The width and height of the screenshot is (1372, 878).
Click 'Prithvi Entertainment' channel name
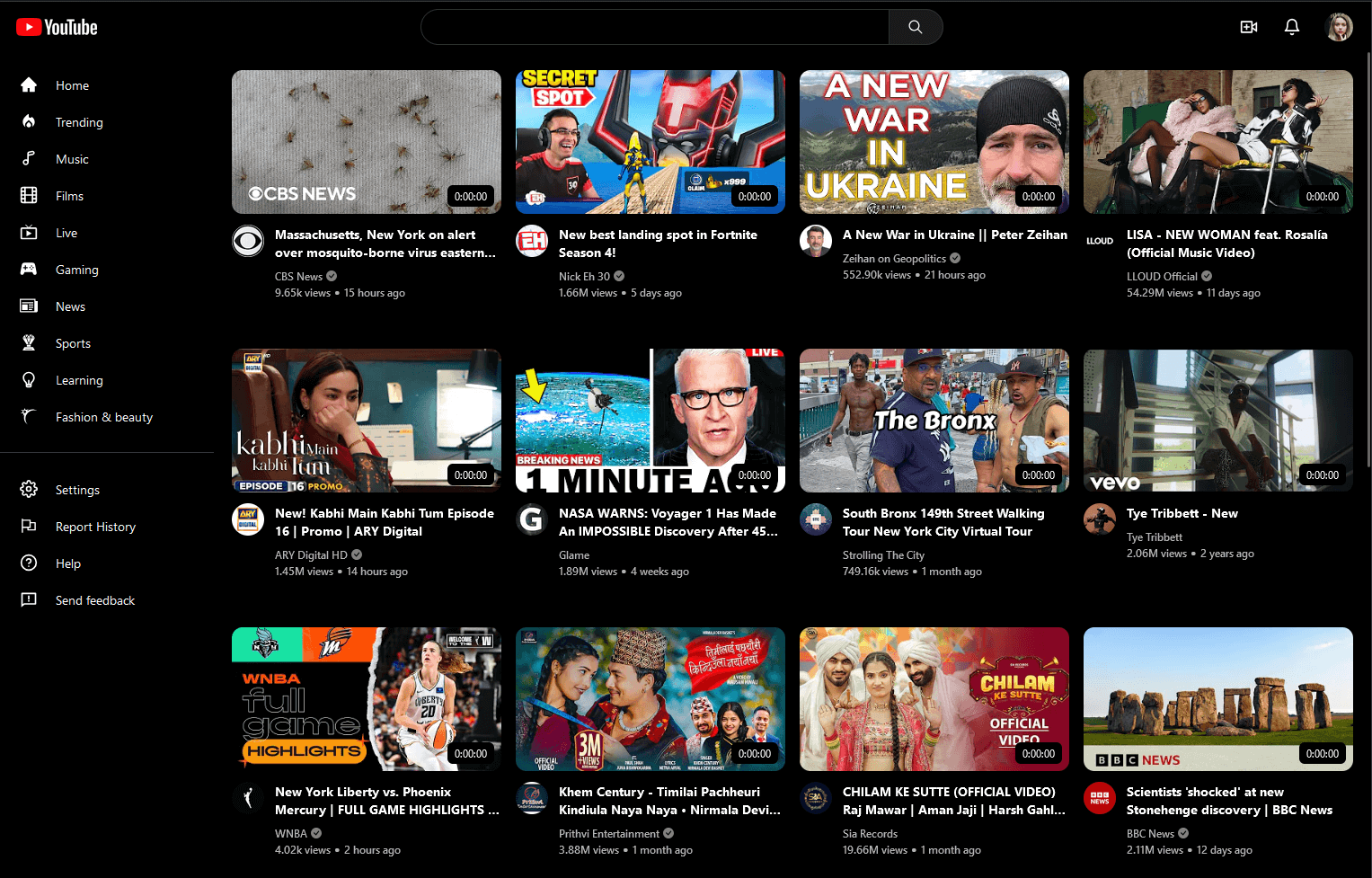click(x=609, y=834)
